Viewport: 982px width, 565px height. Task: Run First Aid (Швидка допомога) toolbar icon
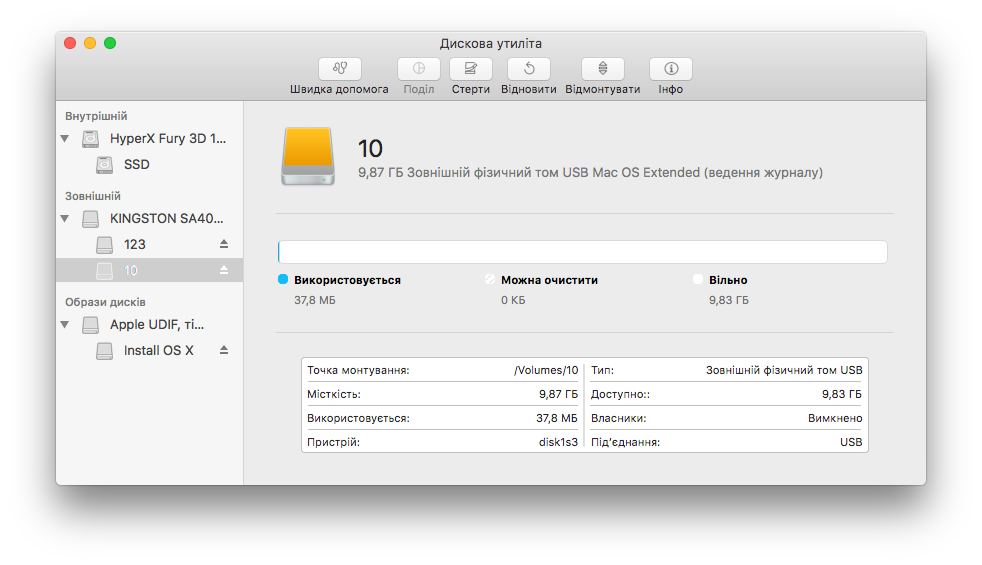coord(339,69)
